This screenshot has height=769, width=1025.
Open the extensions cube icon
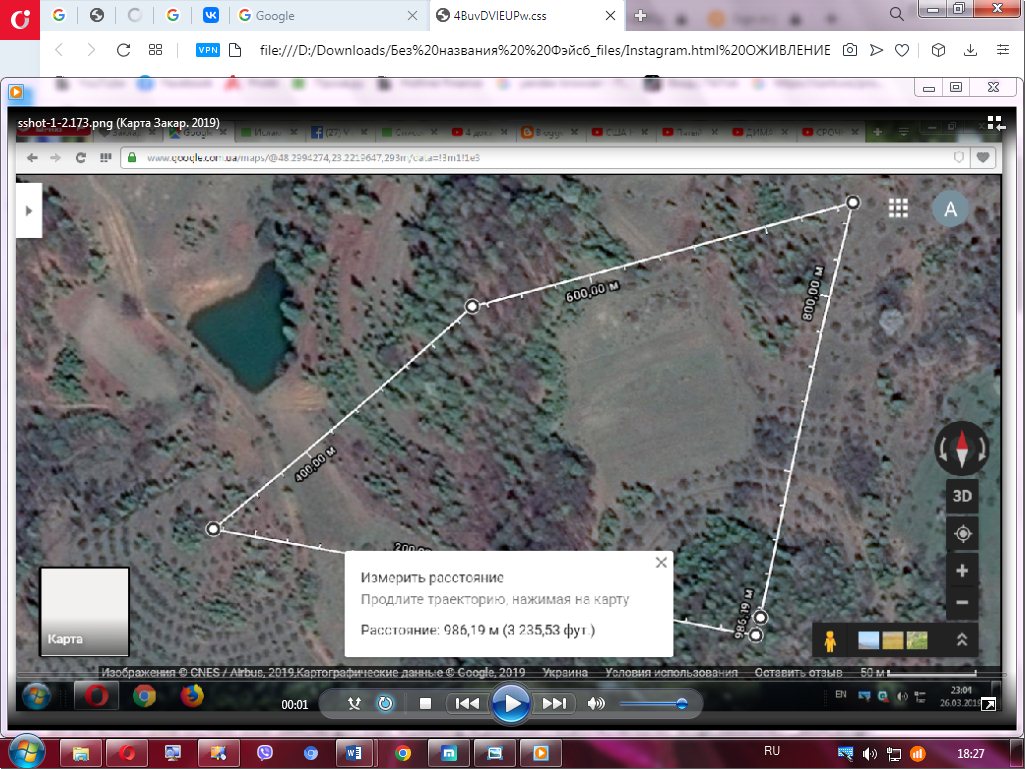click(x=938, y=50)
